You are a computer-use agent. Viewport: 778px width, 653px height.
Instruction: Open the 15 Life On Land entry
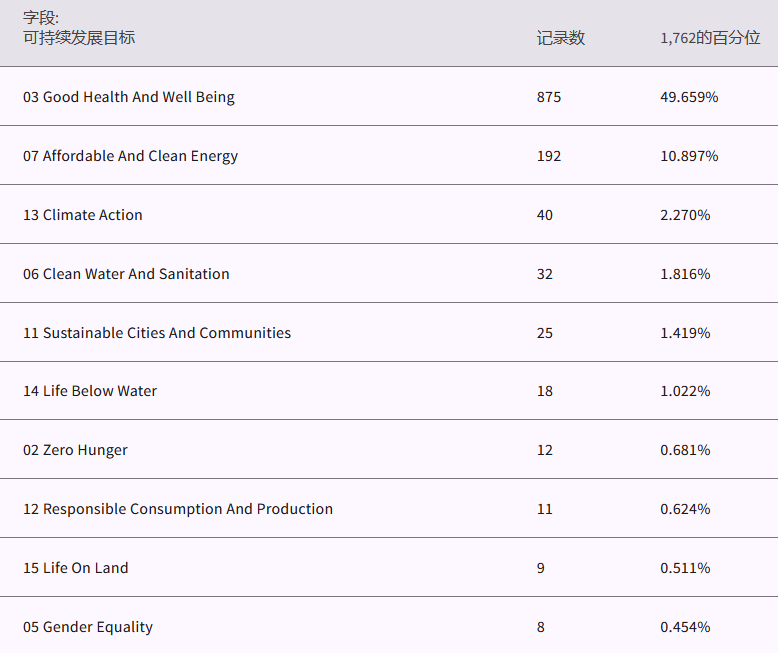(76, 568)
